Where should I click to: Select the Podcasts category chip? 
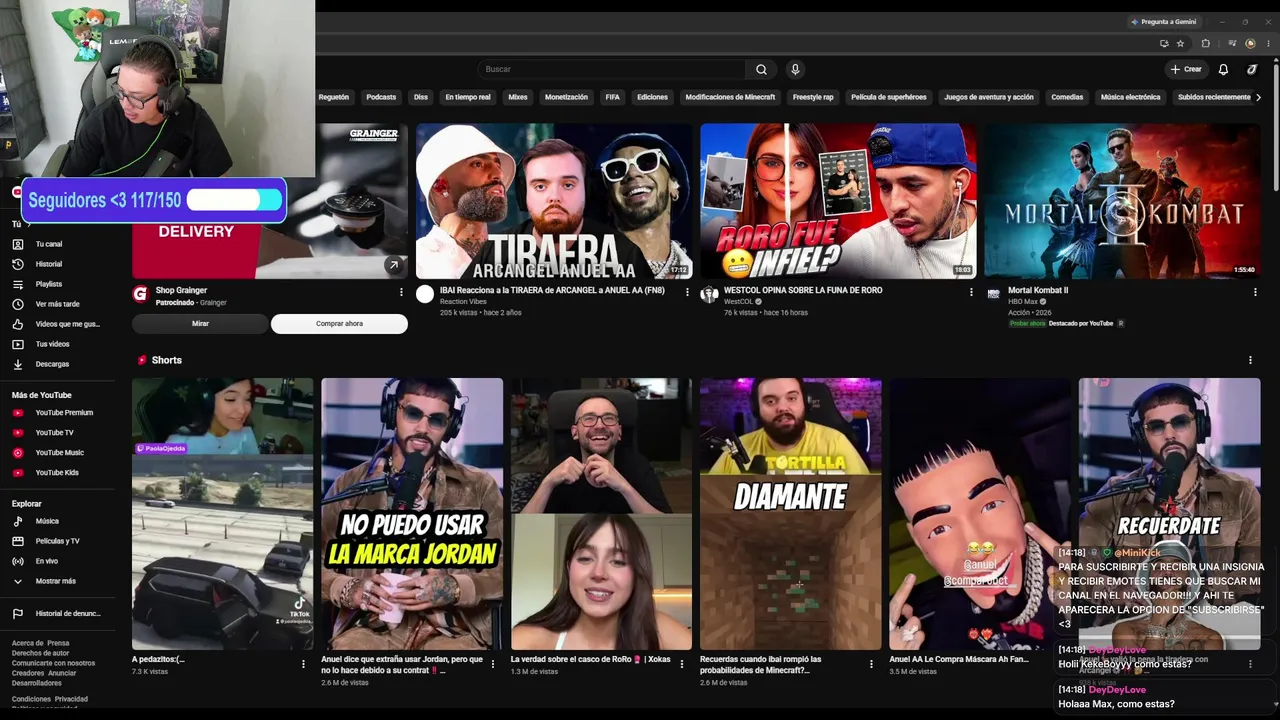(x=381, y=97)
